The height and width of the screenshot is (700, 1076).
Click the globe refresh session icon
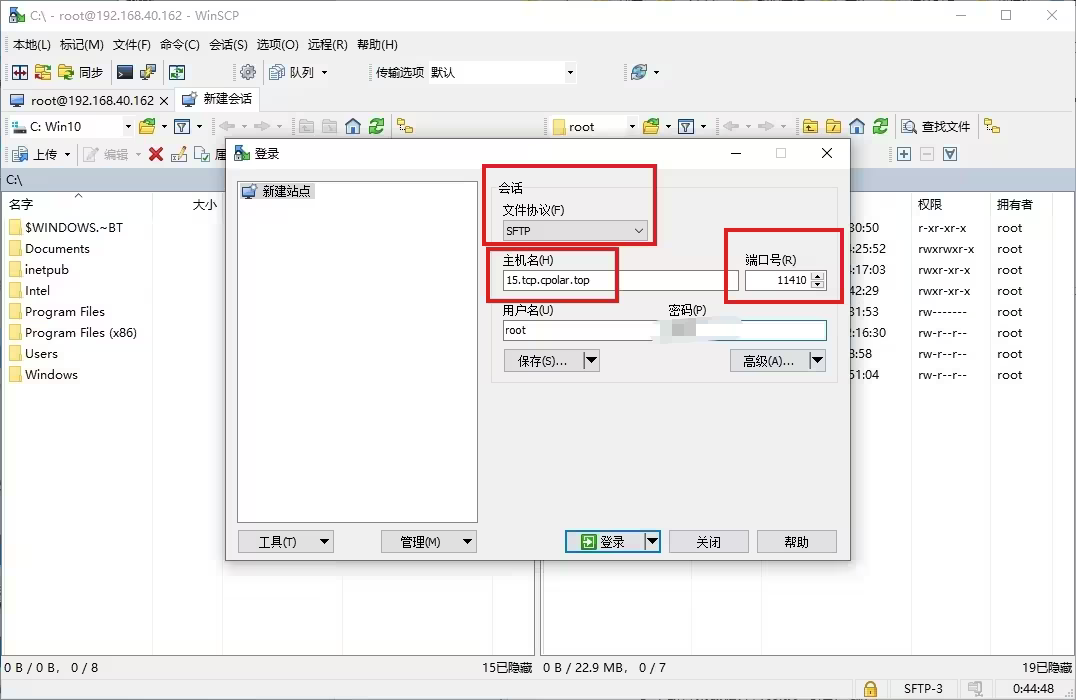(x=639, y=72)
